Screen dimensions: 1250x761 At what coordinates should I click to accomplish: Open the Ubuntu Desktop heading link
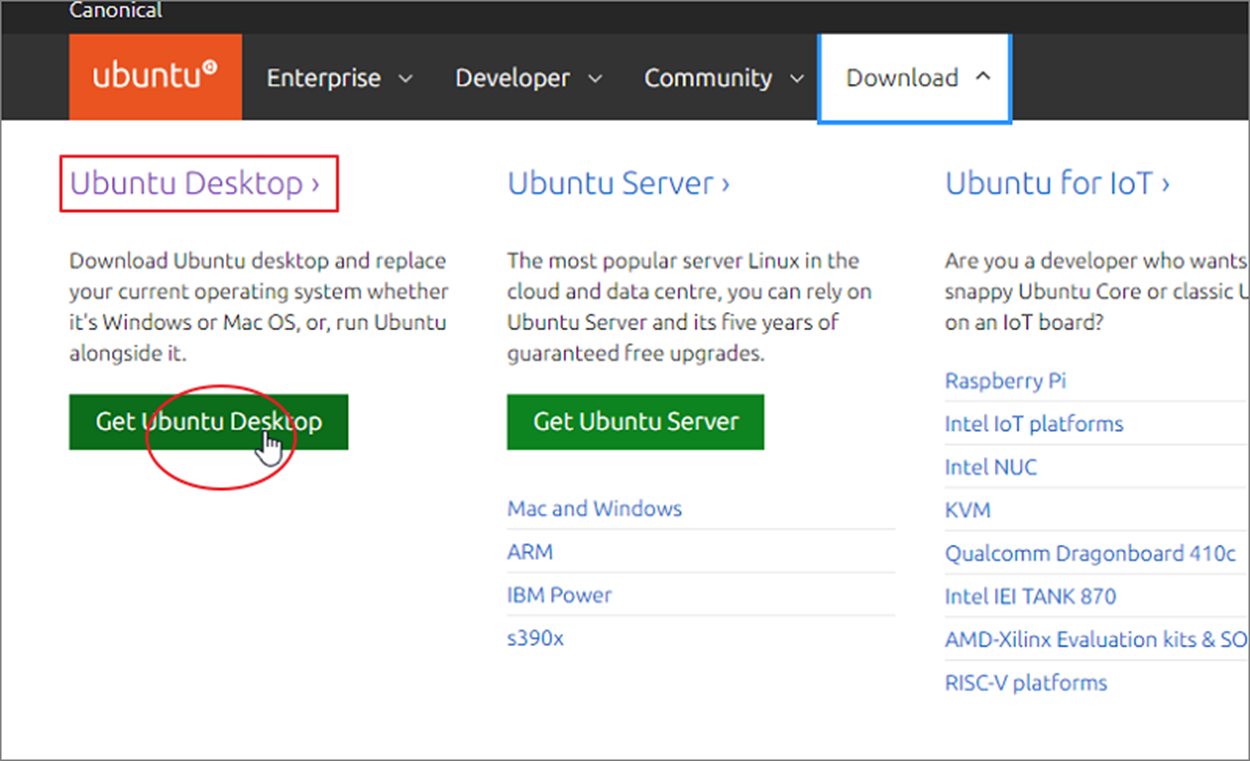196,183
